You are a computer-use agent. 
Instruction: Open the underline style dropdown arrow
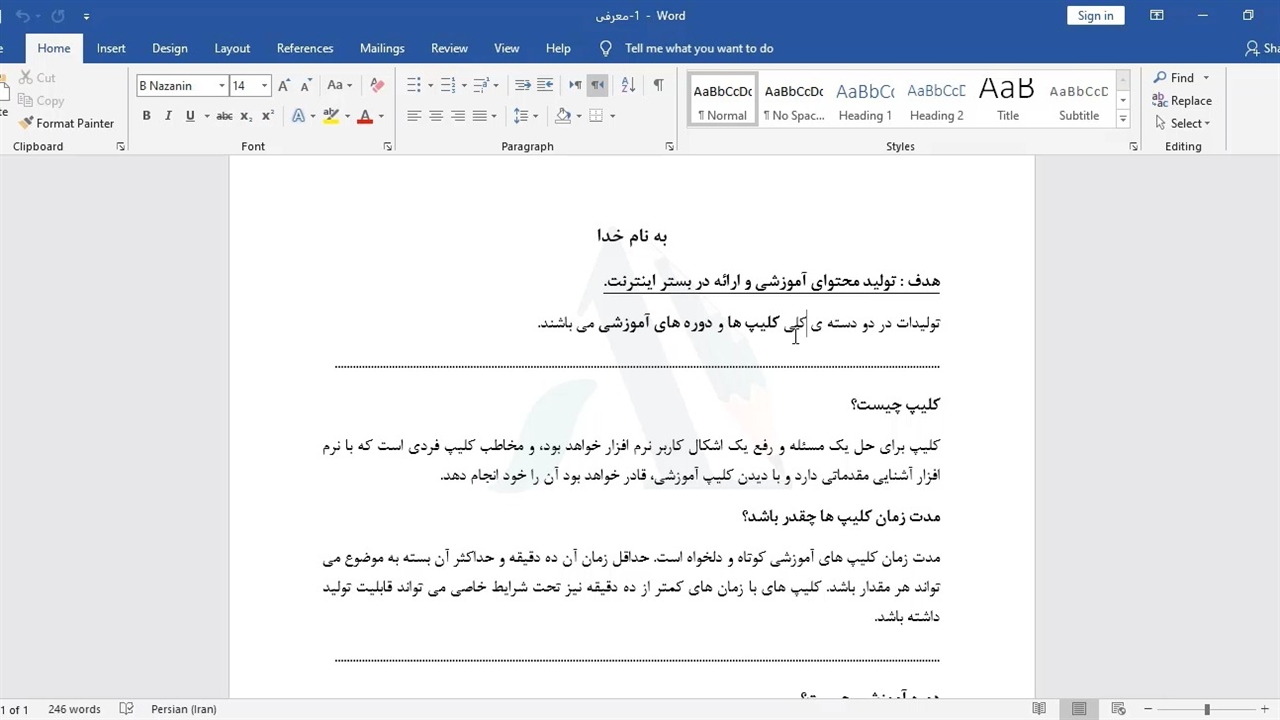coord(207,116)
